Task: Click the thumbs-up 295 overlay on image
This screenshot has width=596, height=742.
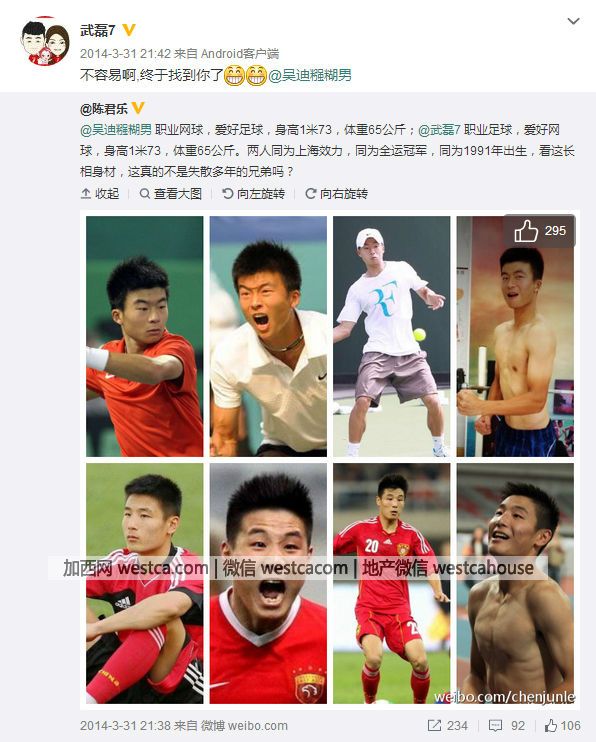Action: (540, 231)
